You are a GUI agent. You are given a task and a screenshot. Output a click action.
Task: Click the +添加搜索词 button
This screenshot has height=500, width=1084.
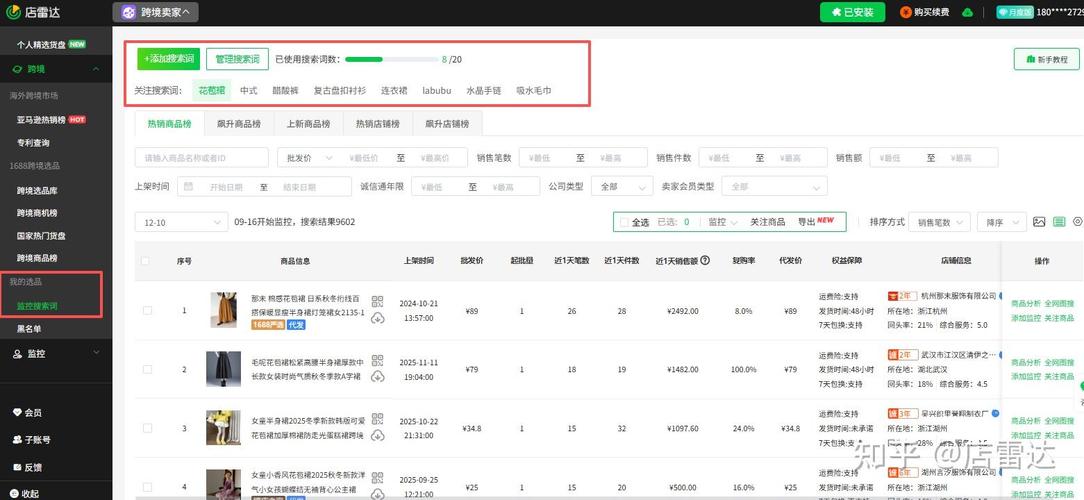(168, 59)
